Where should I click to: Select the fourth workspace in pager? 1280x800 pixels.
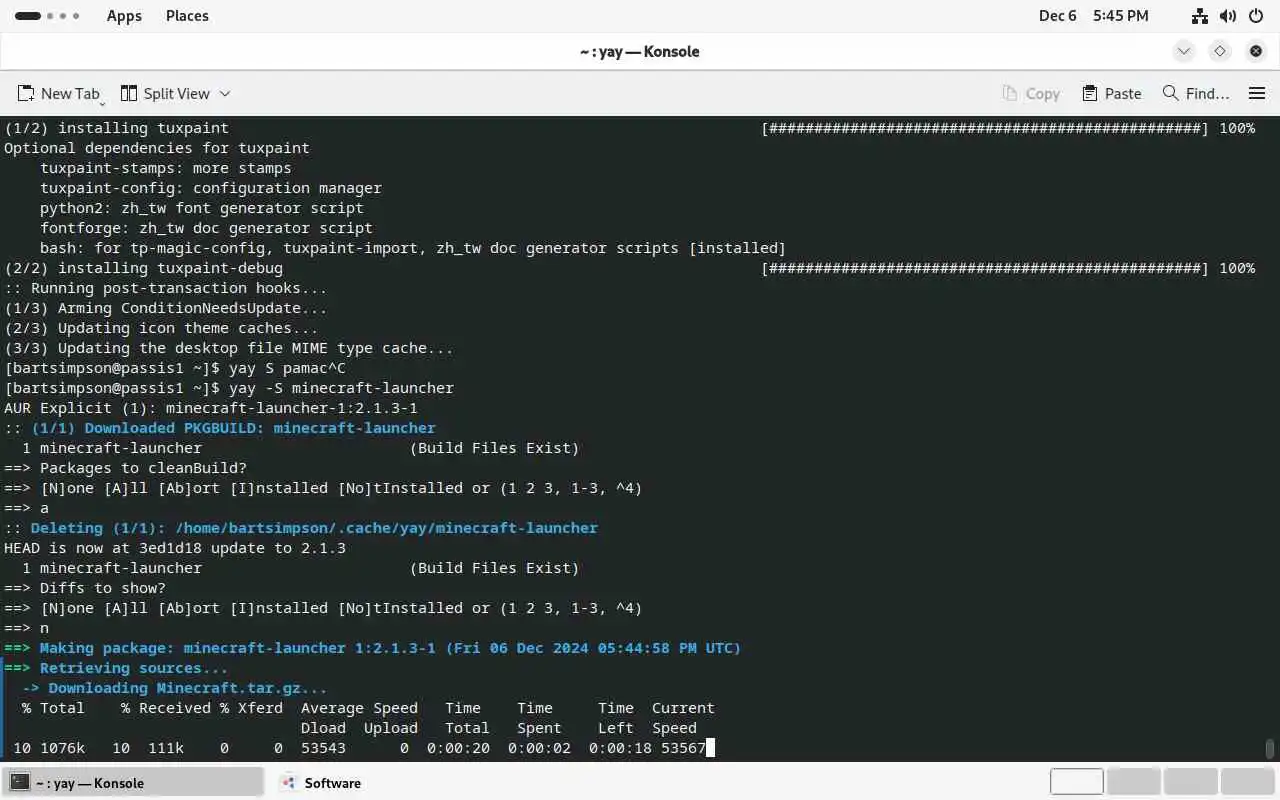[1248, 782]
